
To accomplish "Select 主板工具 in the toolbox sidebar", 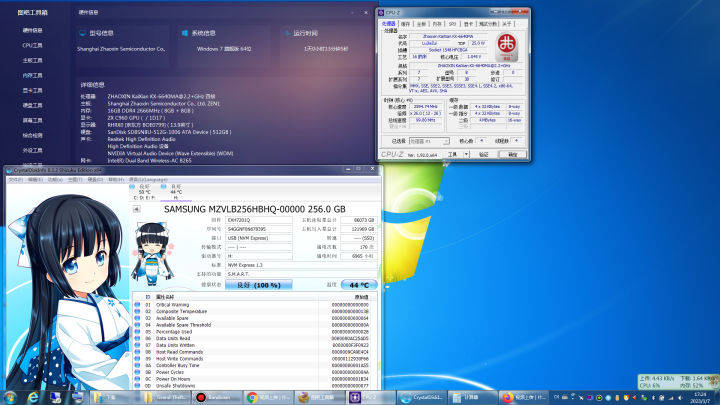I will tap(33, 60).
